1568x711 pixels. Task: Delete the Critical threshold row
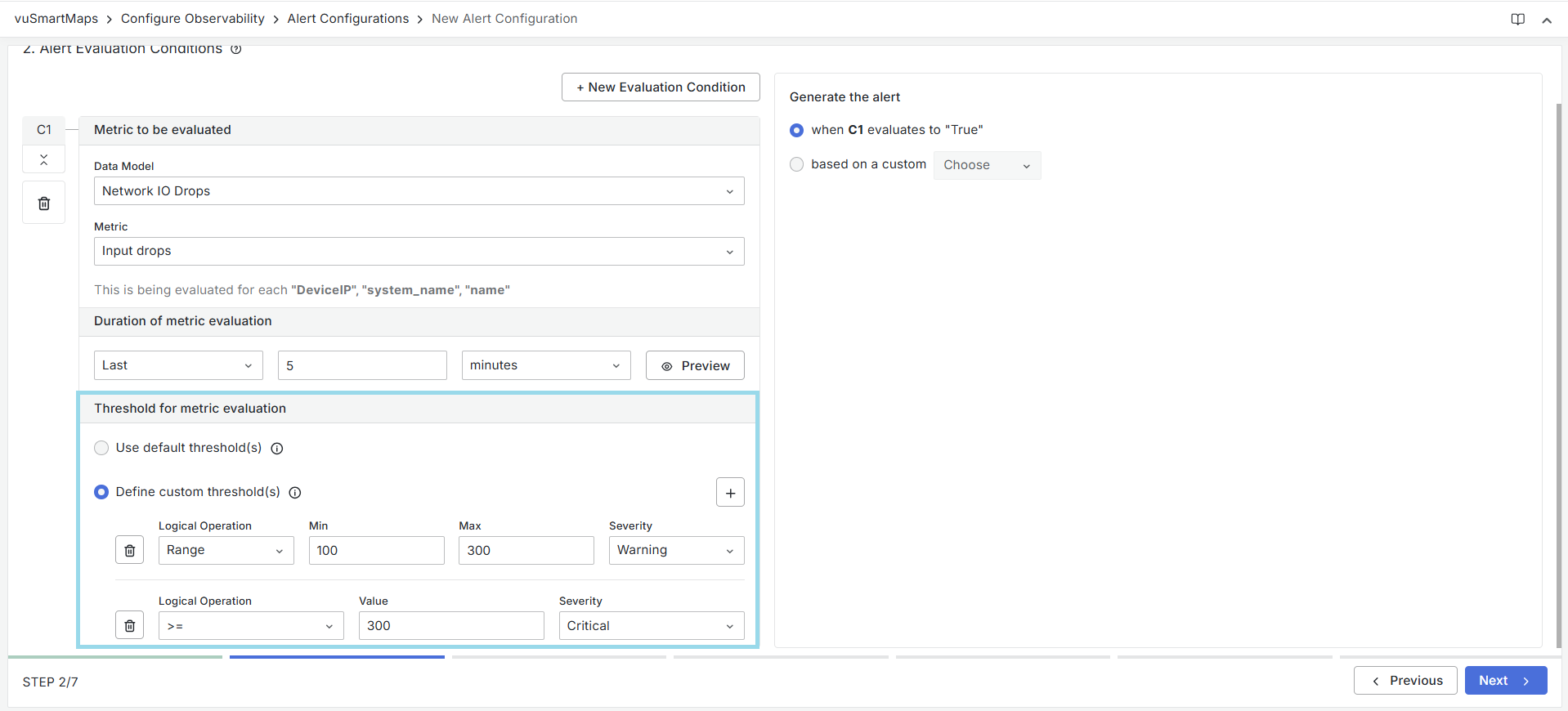pos(129,626)
